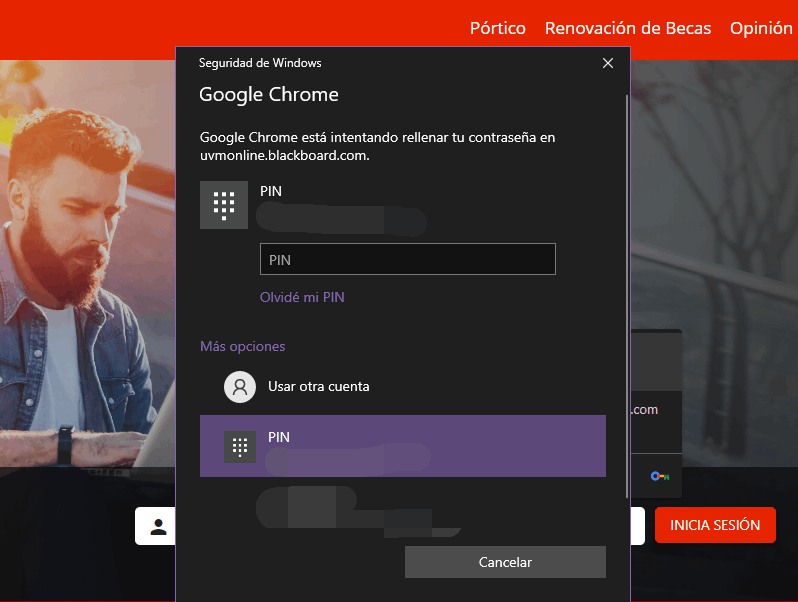Click the user avatar icon for another account

(240, 387)
